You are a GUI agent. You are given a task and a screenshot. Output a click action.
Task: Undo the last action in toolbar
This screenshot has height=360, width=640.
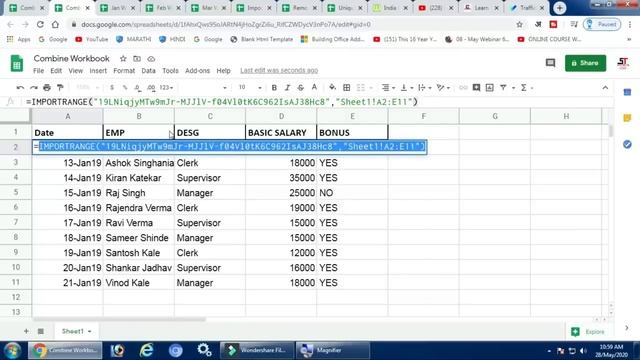[20, 88]
